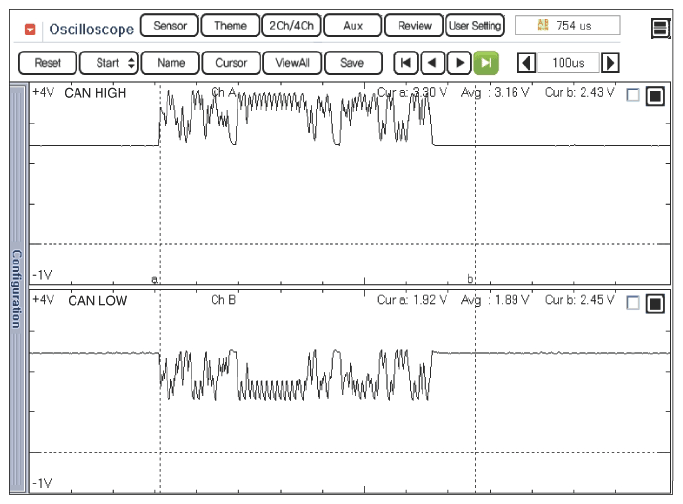The image size is (683, 504).
Task: Open the red dropdown icon beside Oscilloscope
Action: 30,29
